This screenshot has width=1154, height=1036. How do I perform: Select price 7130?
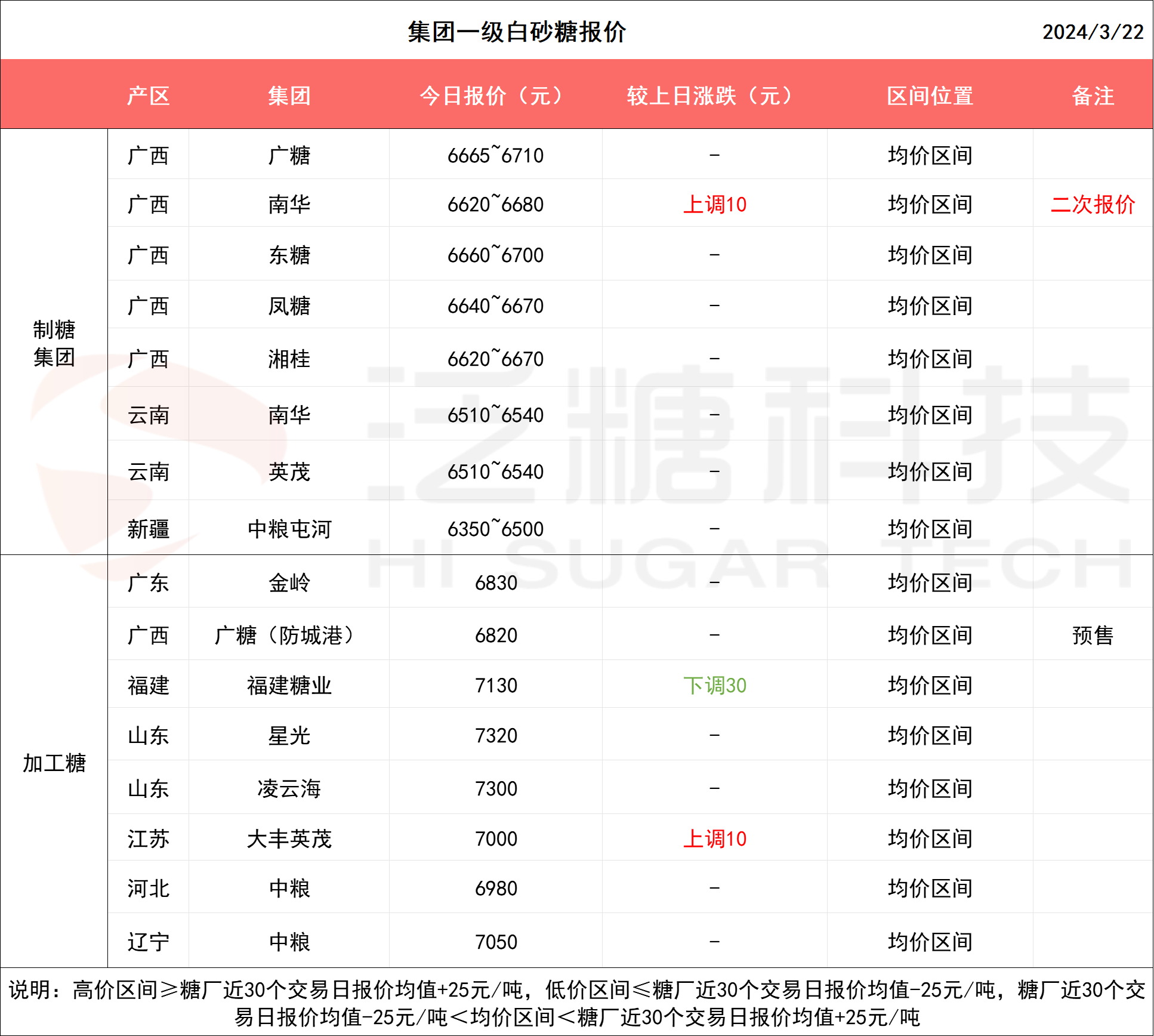[x=496, y=685]
